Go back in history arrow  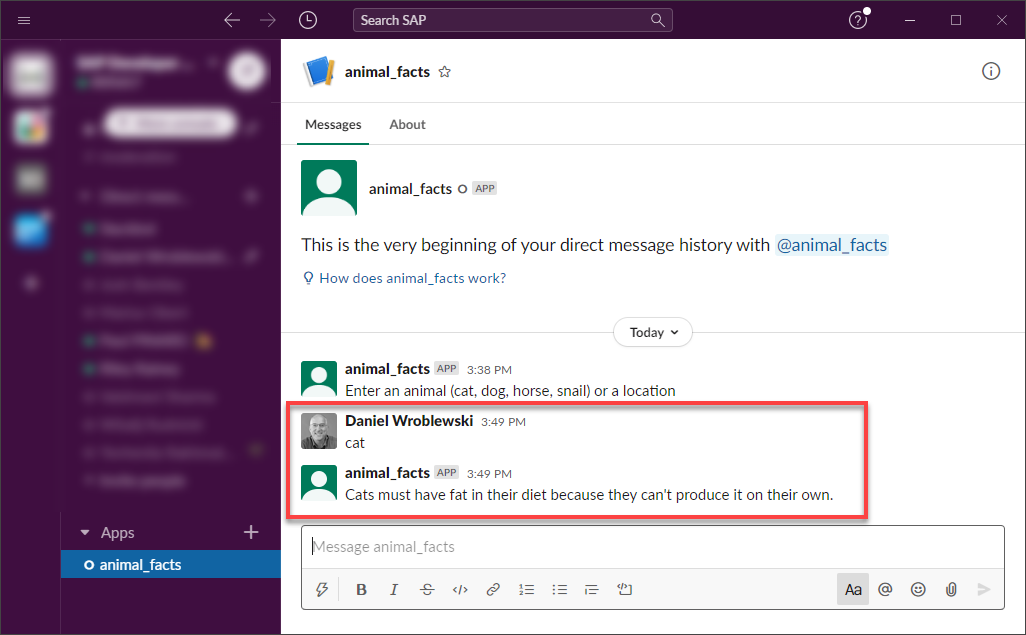pyautogui.click(x=232, y=20)
